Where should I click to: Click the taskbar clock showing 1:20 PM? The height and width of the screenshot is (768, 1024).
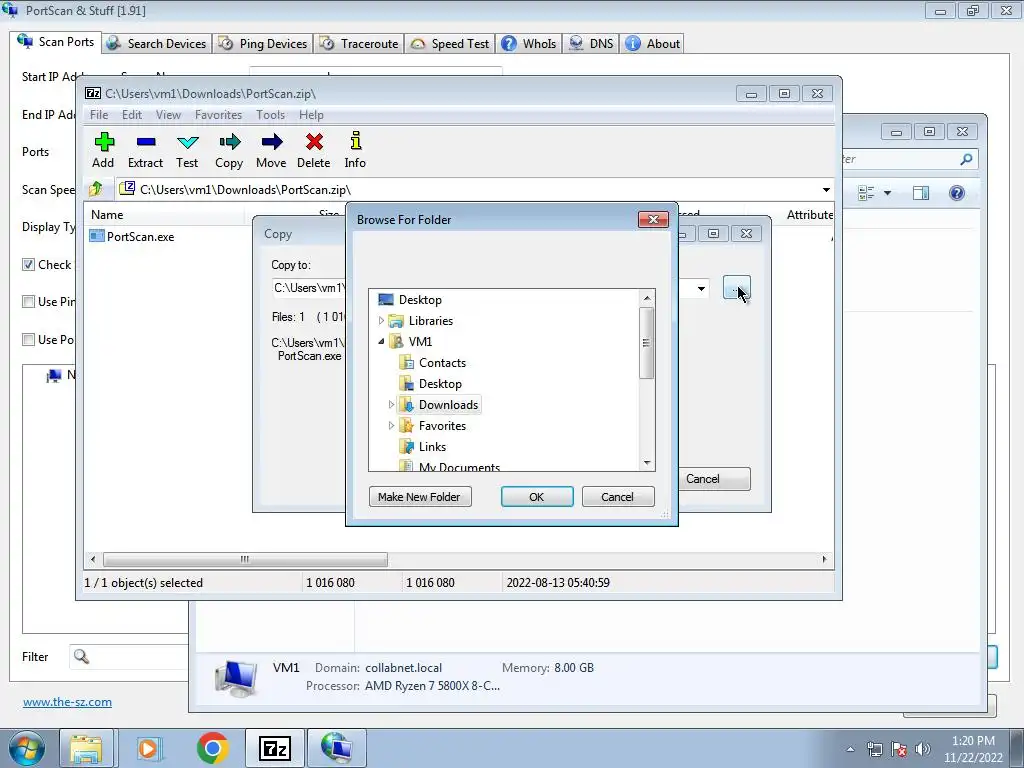(x=973, y=749)
